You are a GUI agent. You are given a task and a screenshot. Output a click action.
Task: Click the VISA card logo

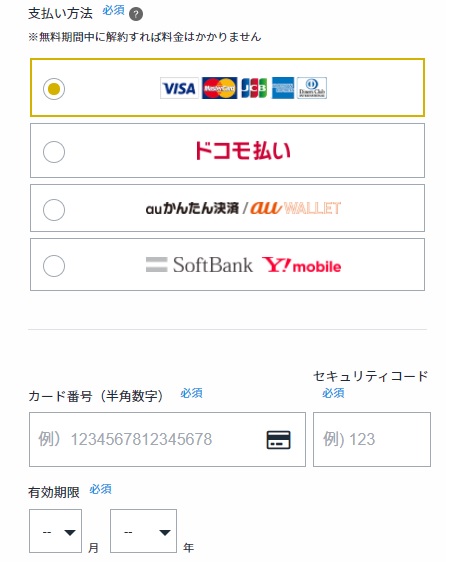pyautogui.click(x=179, y=88)
